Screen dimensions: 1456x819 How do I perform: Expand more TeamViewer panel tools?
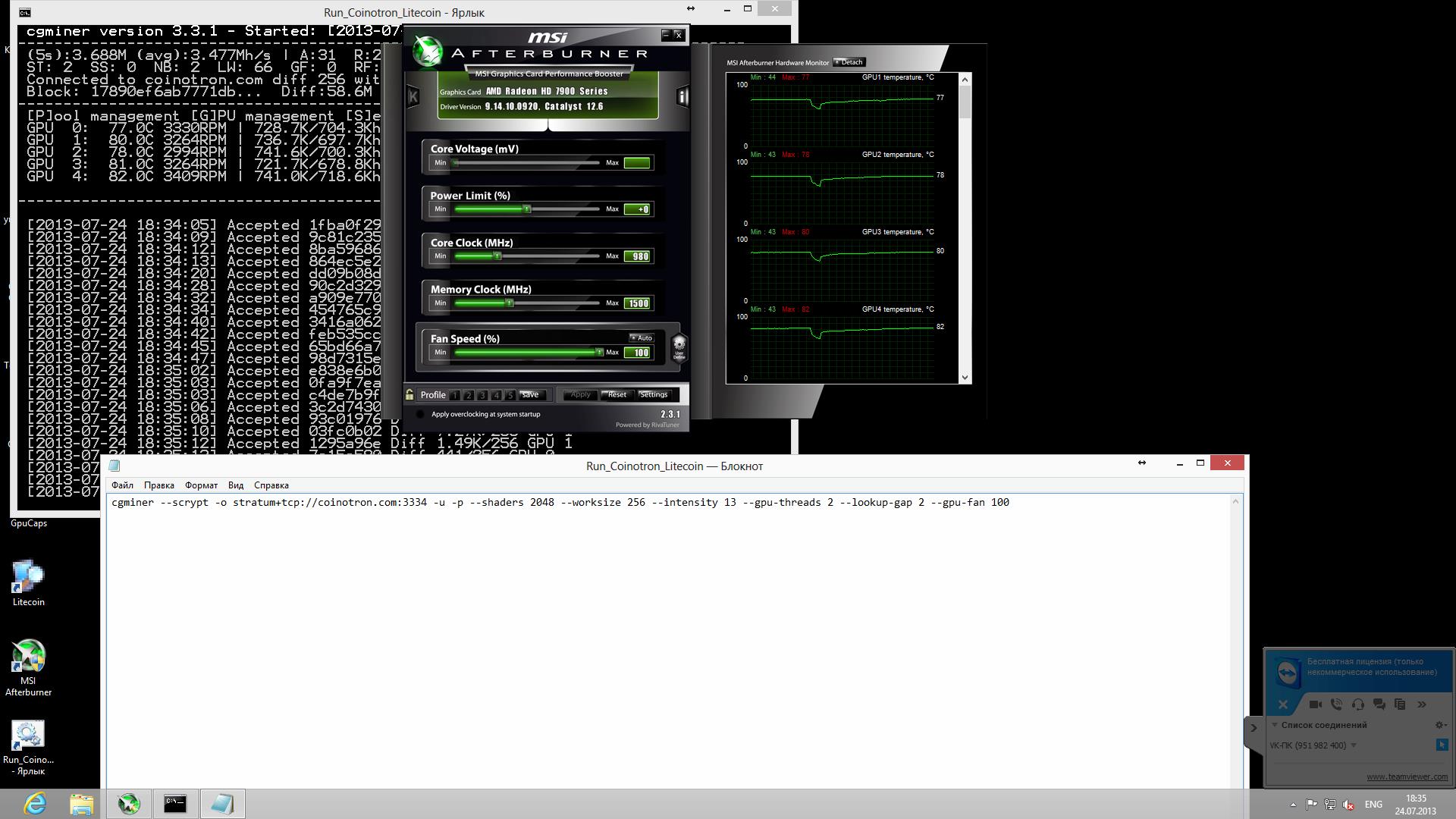point(1422,704)
